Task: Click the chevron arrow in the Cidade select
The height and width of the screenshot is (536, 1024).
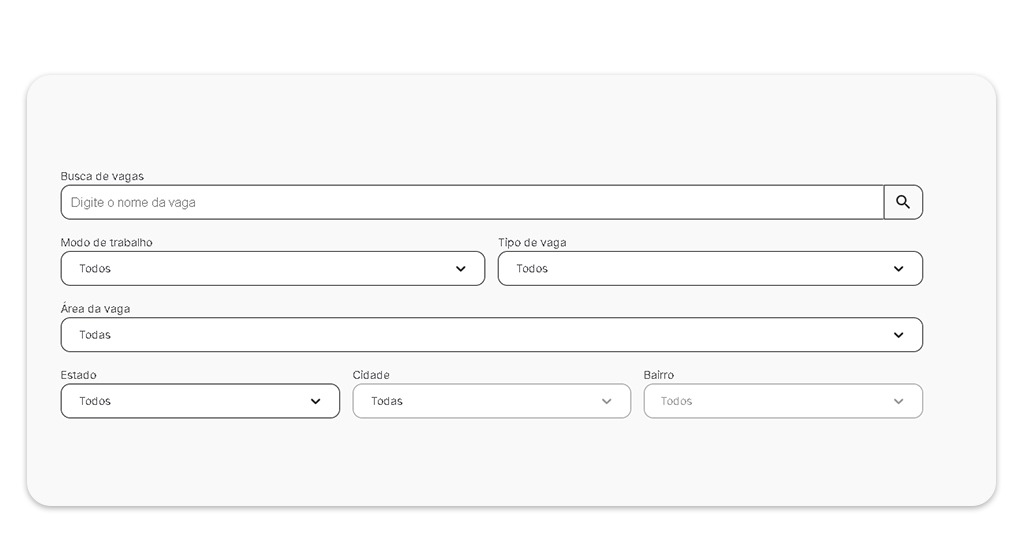Action: pos(606,401)
